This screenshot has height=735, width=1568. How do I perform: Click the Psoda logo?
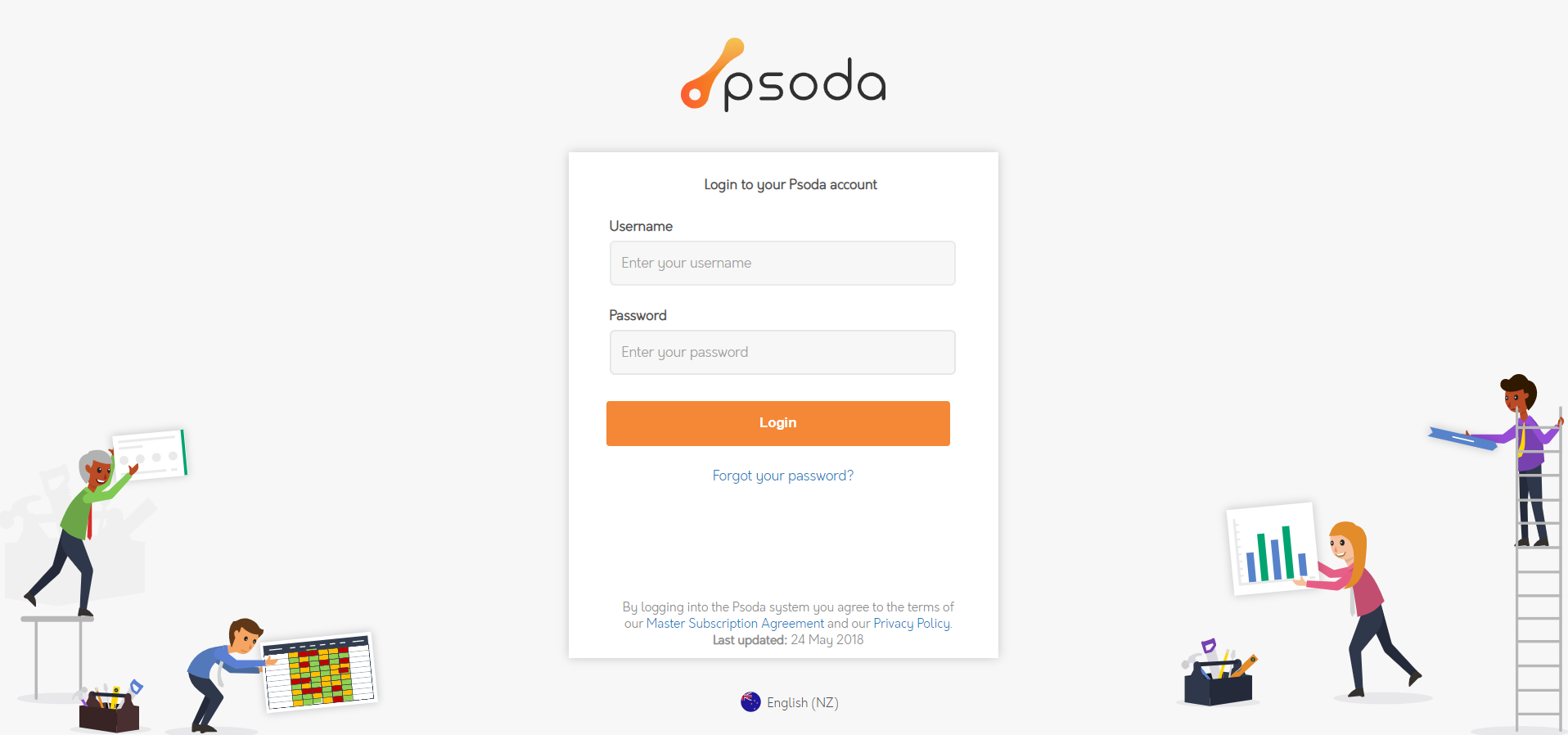783,76
